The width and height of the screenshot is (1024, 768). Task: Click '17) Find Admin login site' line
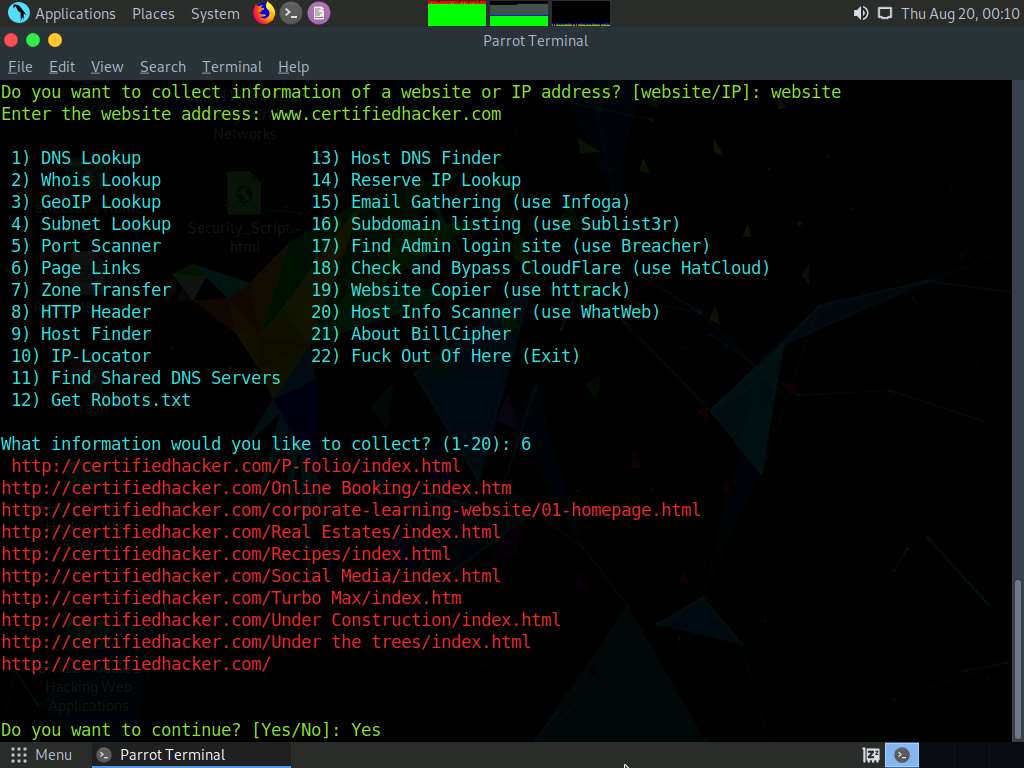[x=510, y=246]
